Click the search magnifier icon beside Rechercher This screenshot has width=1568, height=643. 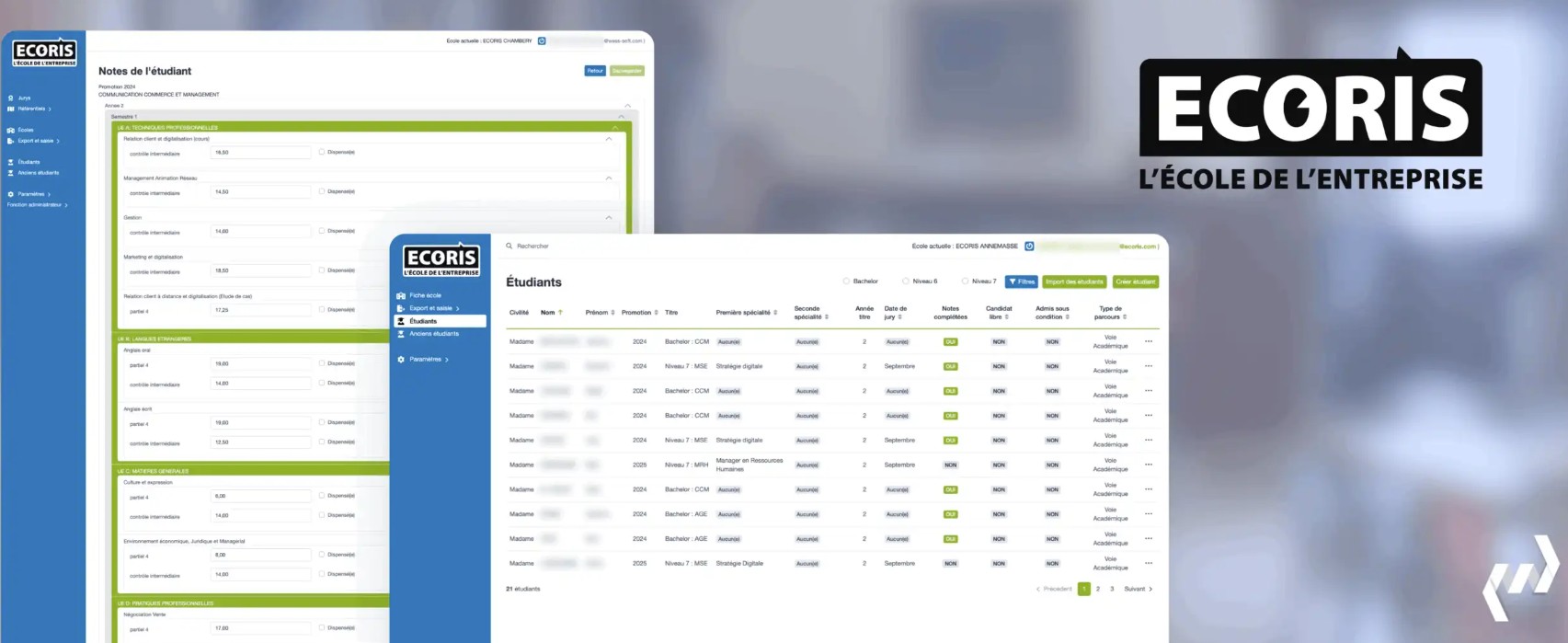(509, 247)
